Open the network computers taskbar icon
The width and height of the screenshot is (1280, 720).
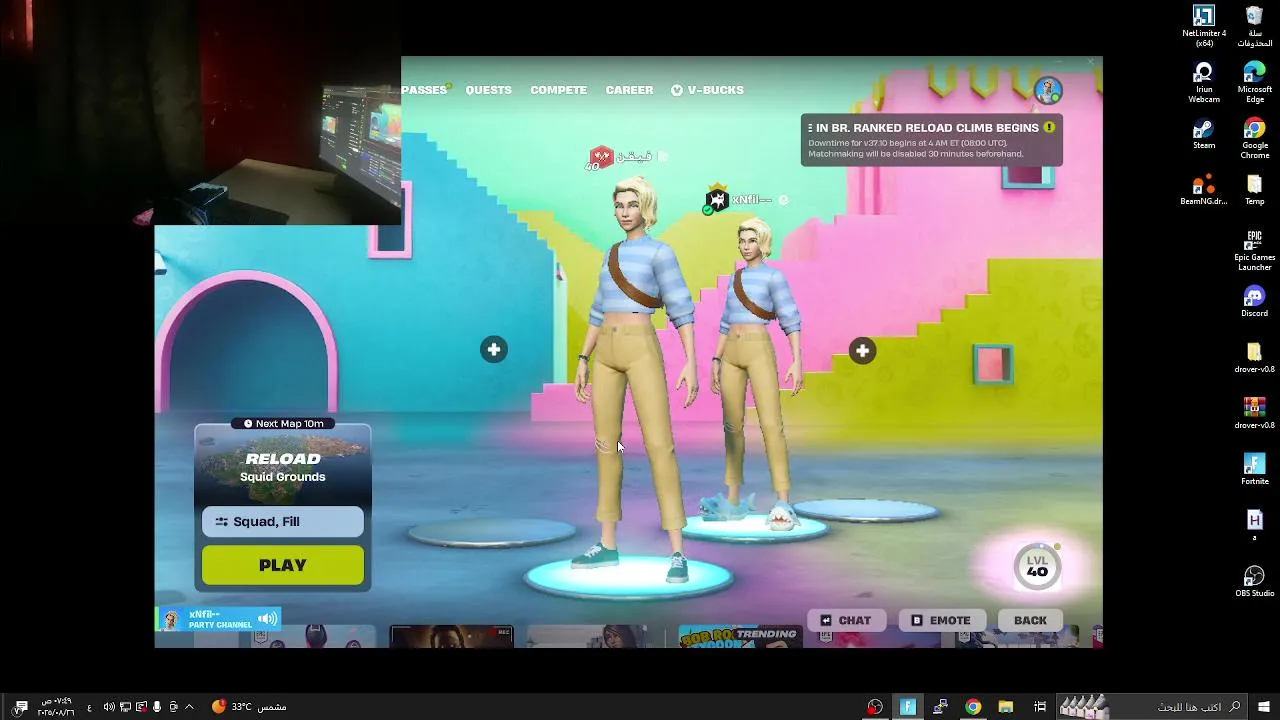point(940,706)
